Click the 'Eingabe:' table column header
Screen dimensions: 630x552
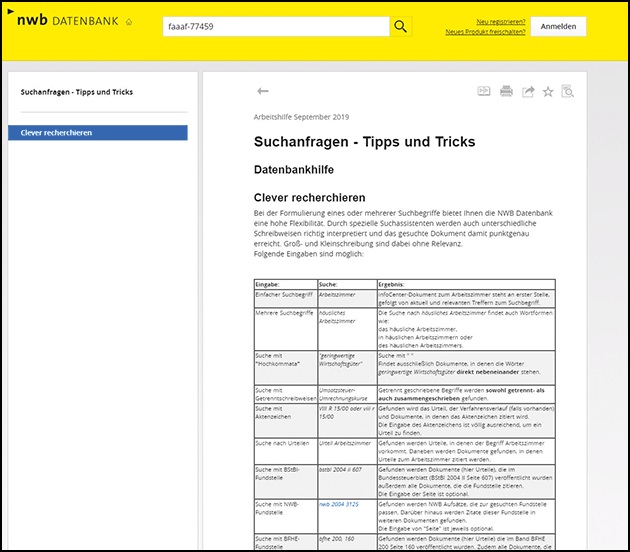tap(267, 284)
